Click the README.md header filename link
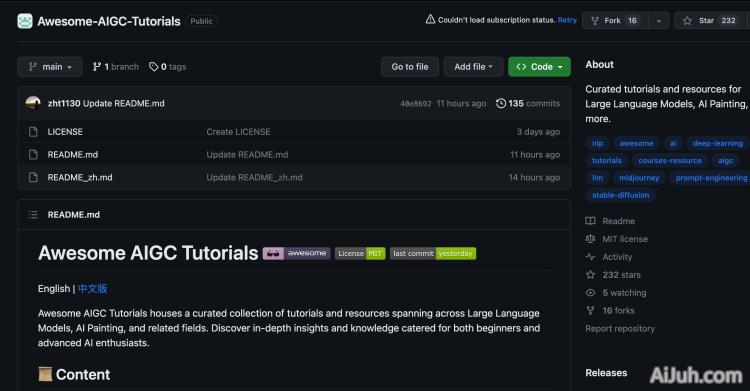 coord(74,215)
